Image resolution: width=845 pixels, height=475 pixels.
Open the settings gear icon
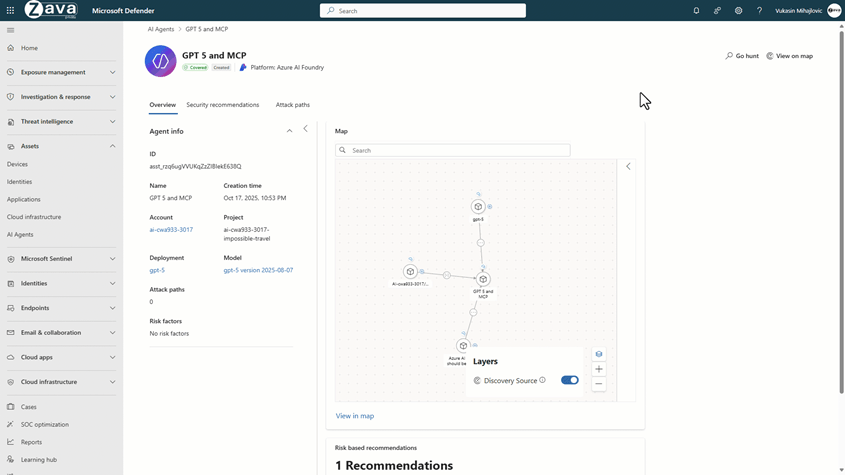click(x=738, y=11)
